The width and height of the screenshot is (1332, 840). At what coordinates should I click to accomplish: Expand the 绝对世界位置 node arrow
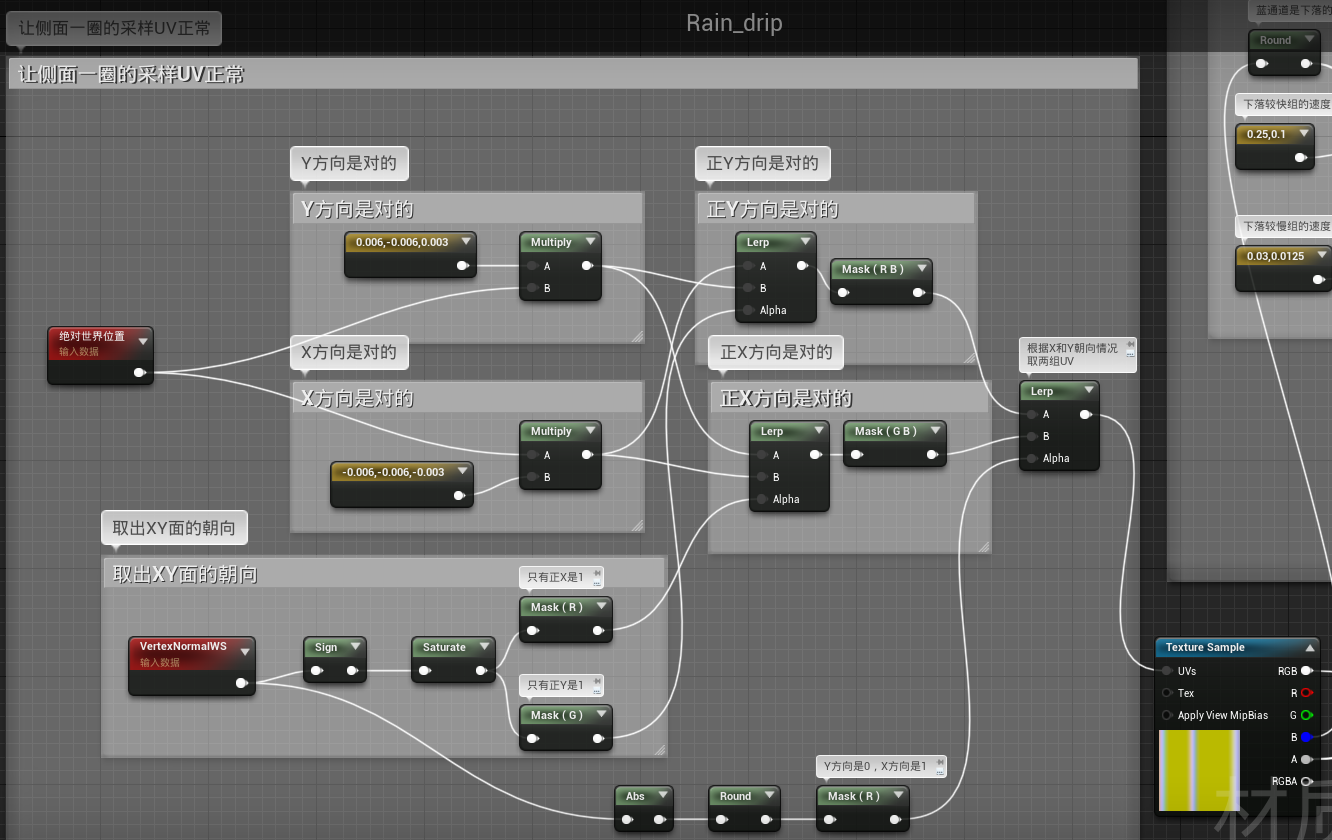coord(143,341)
